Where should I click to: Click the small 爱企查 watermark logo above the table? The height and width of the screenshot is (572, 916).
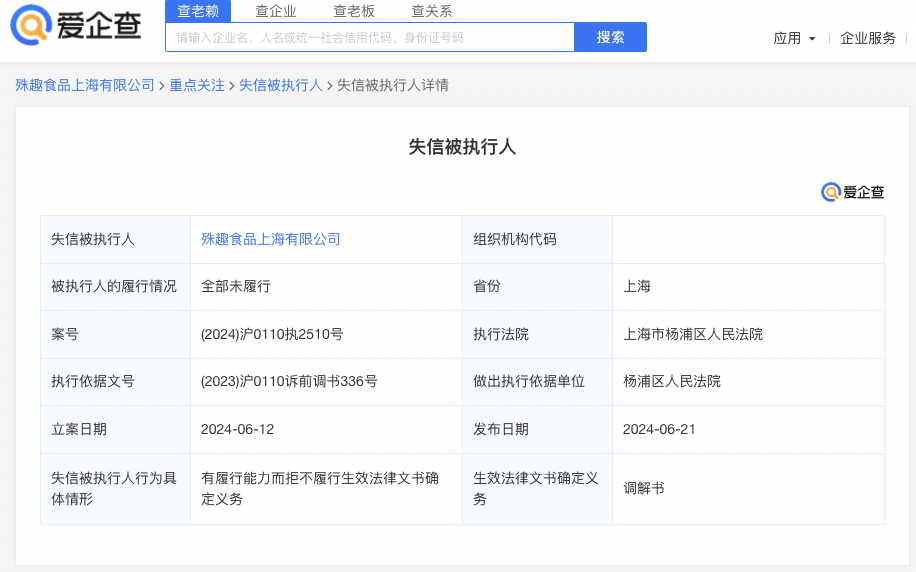[852, 192]
